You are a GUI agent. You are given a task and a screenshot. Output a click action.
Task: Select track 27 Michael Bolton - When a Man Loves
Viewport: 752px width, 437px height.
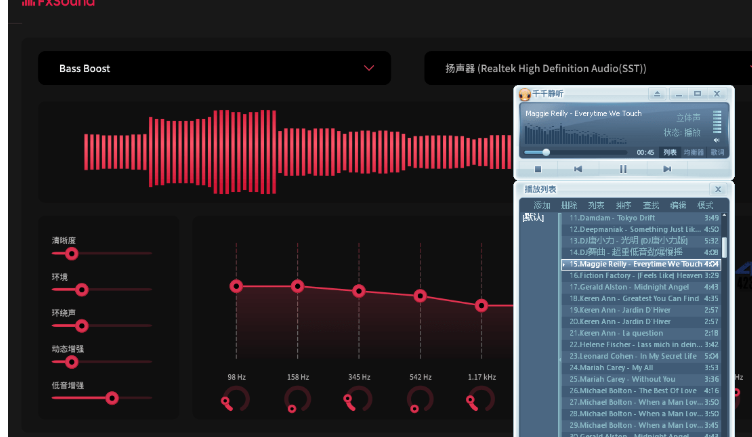(641, 402)
